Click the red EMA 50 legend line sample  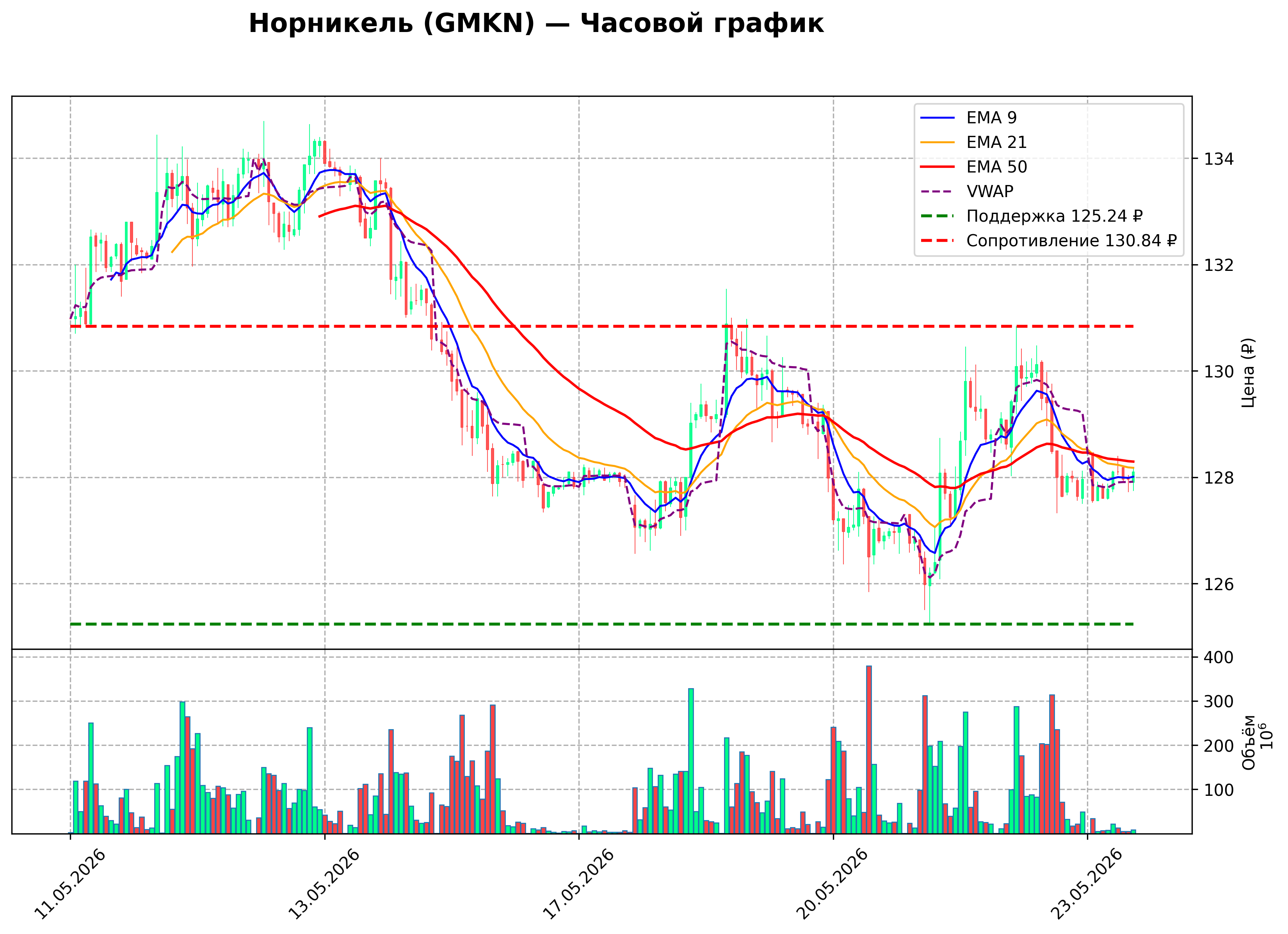tap(937, 167)
